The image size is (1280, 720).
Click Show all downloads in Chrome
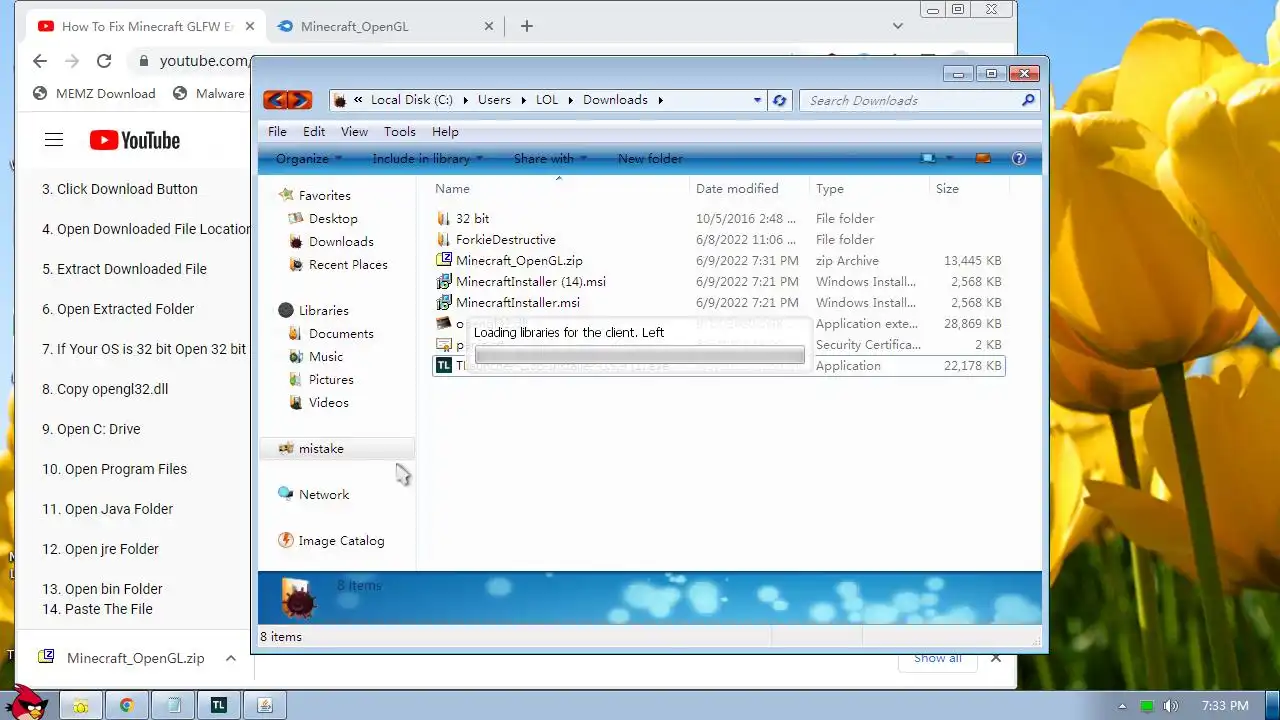tap(938, 658)
